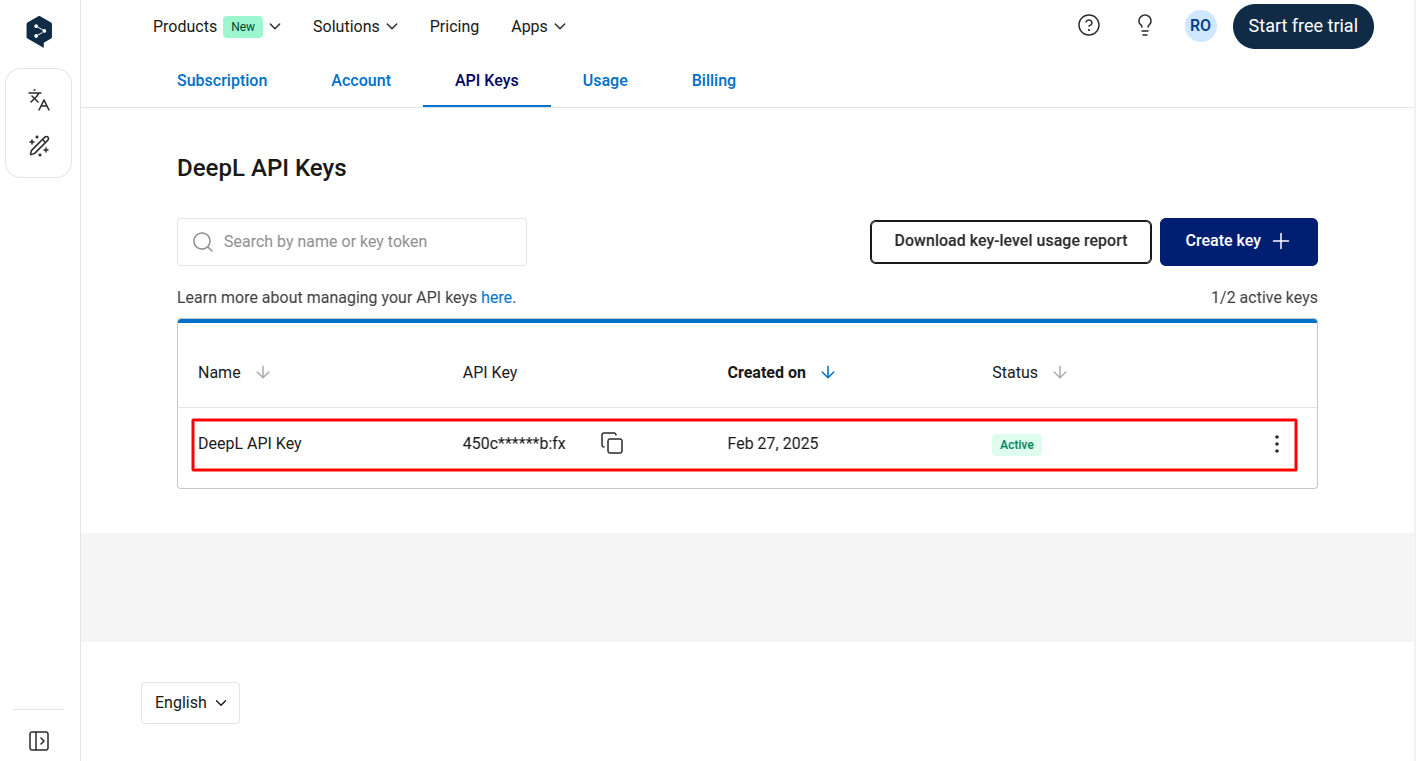Image resolution: width=1416 pixels, height=761 pixels.
Task: Open the English language dropdown
Action: (190, 703)
